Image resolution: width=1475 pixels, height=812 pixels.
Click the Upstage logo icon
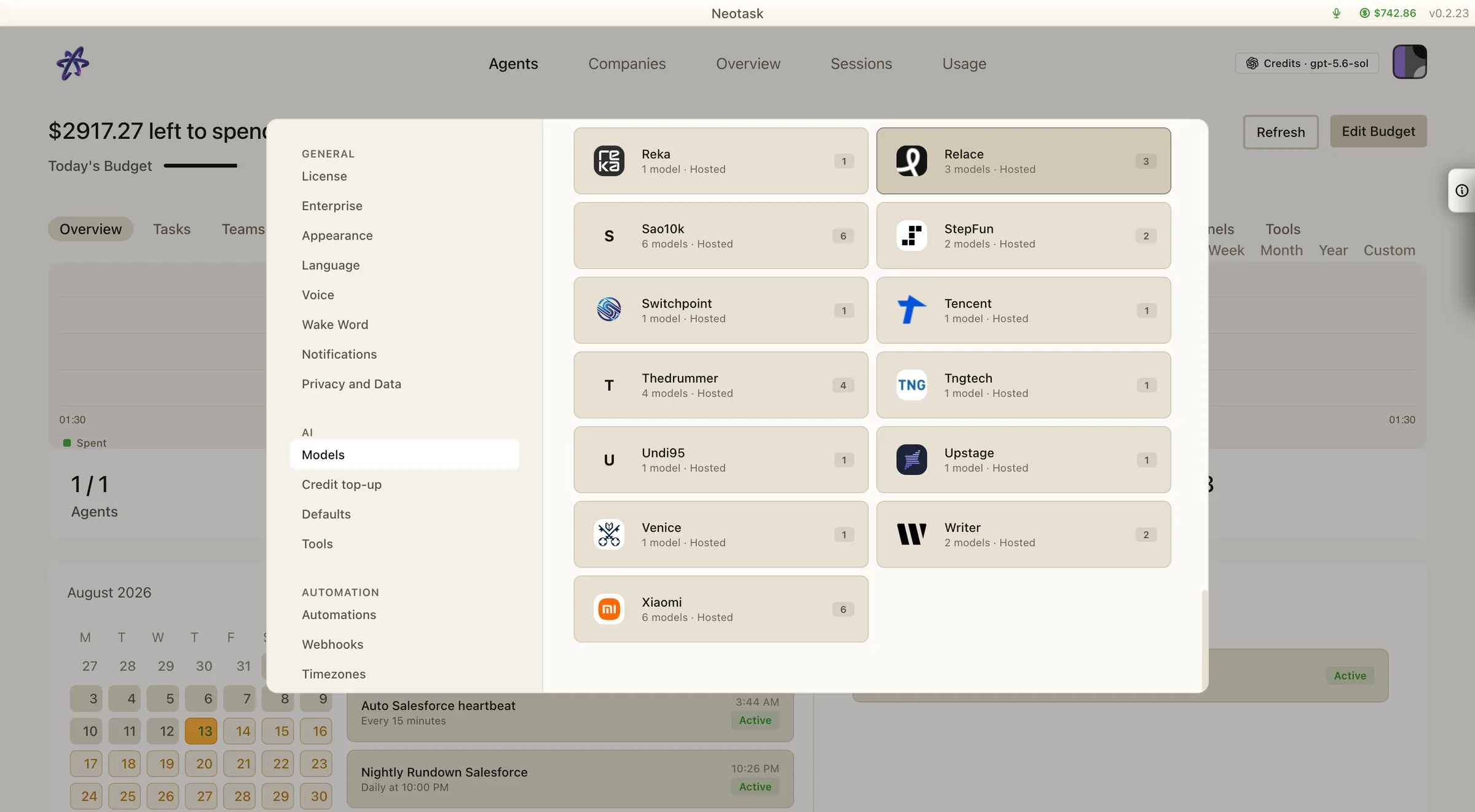click(x=911, y=459)
